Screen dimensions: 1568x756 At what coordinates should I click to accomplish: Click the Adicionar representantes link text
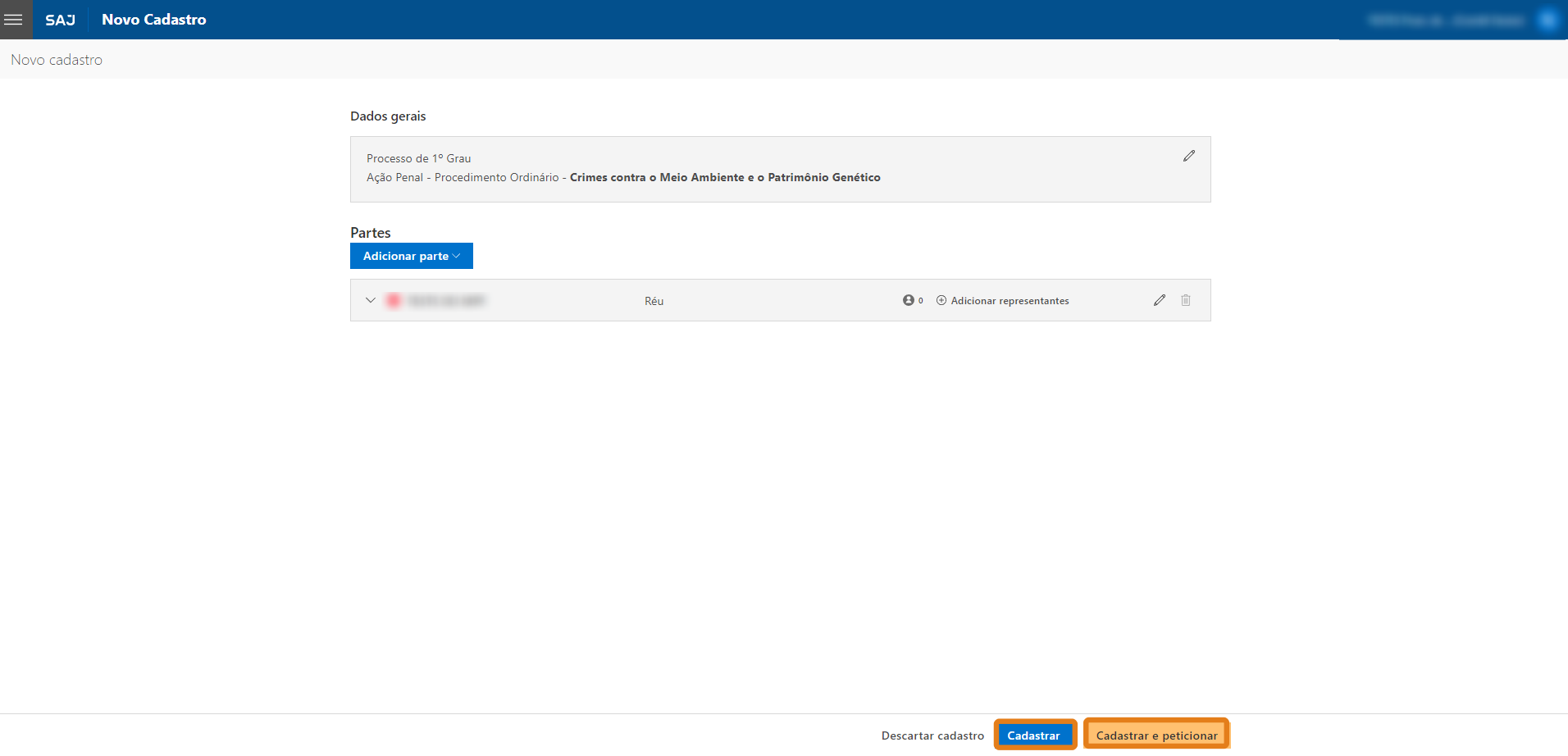[1010, 301]
